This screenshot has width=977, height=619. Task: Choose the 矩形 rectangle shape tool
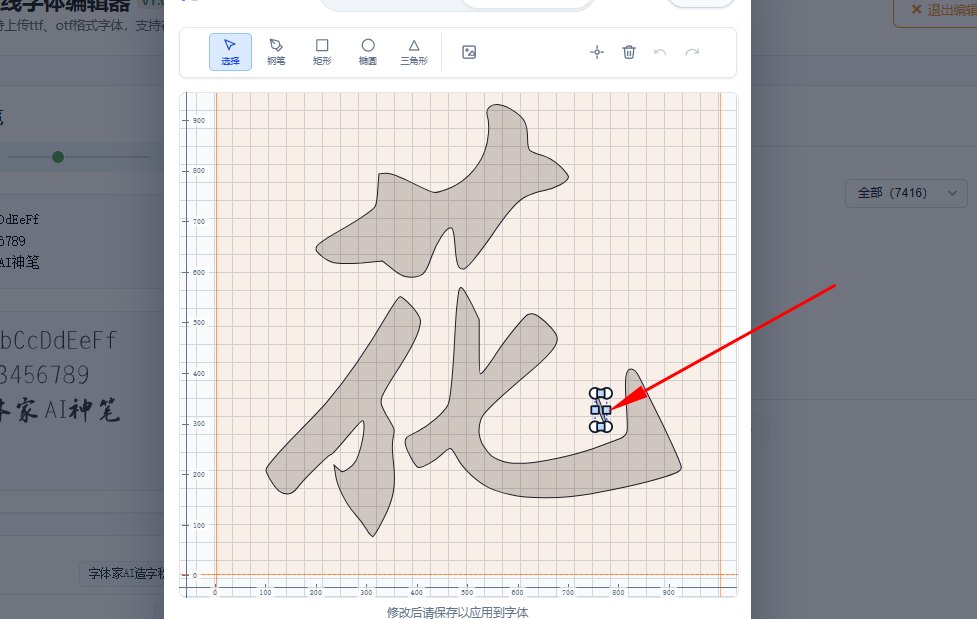322,52
